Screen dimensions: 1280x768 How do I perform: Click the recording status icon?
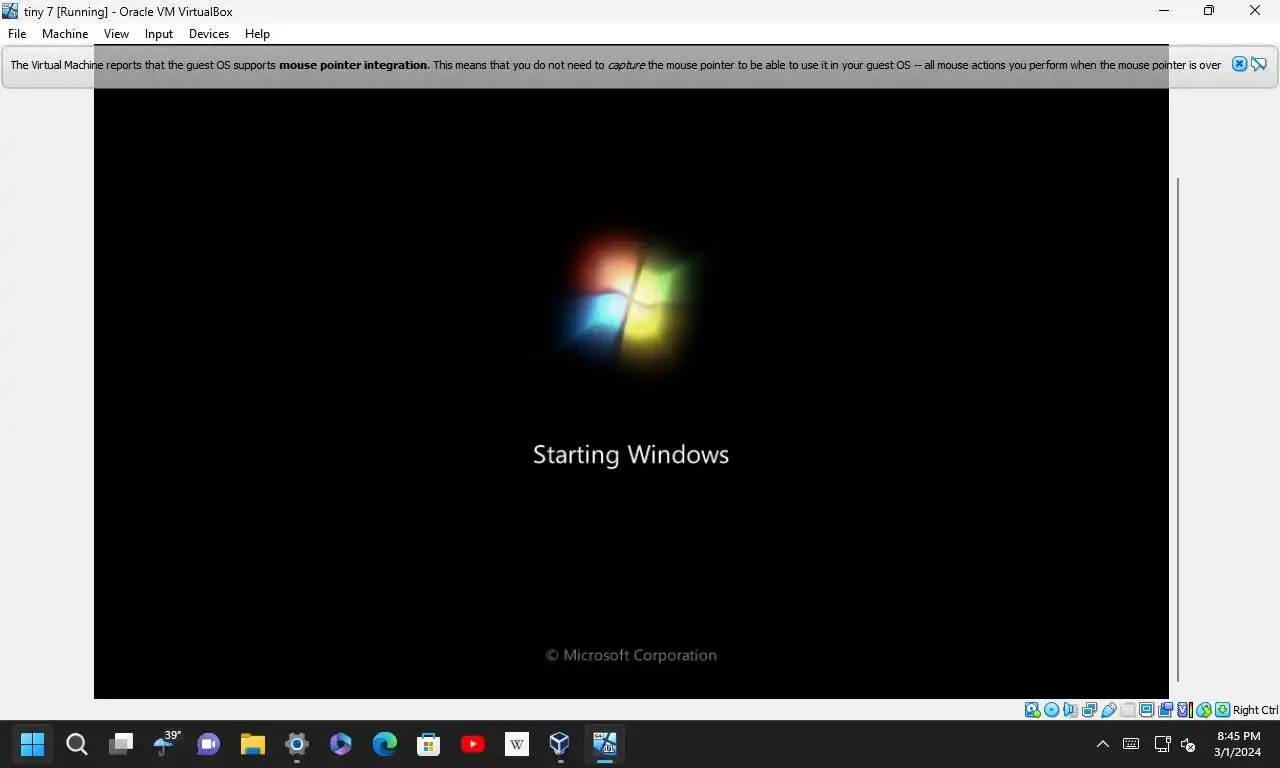(1165, 710)
